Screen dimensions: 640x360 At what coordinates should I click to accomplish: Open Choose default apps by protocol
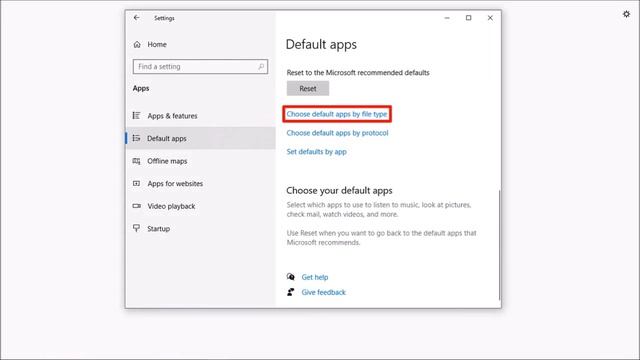[337, 133]
